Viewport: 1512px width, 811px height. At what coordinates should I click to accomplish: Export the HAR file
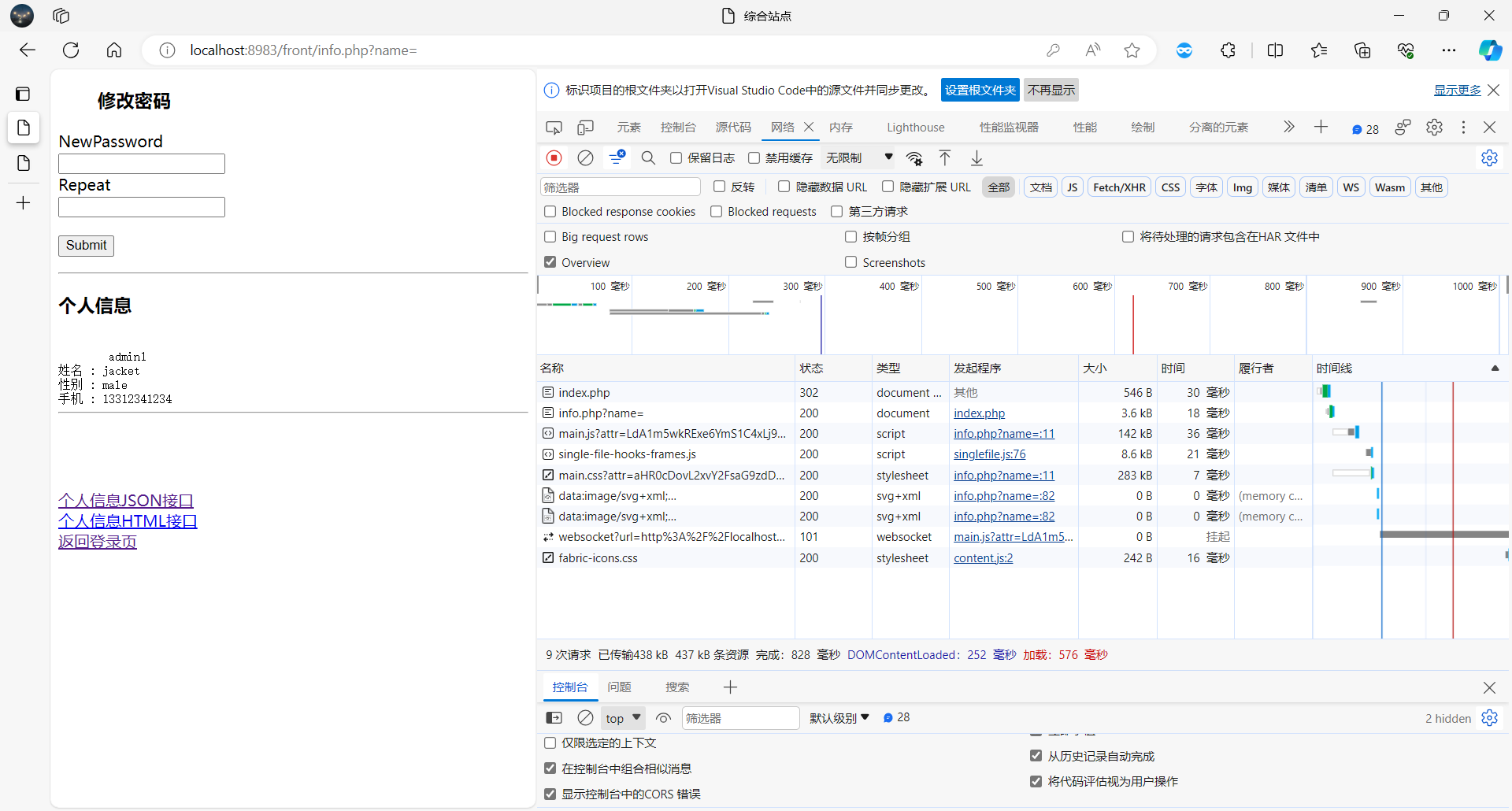click(x=976, y=157)
